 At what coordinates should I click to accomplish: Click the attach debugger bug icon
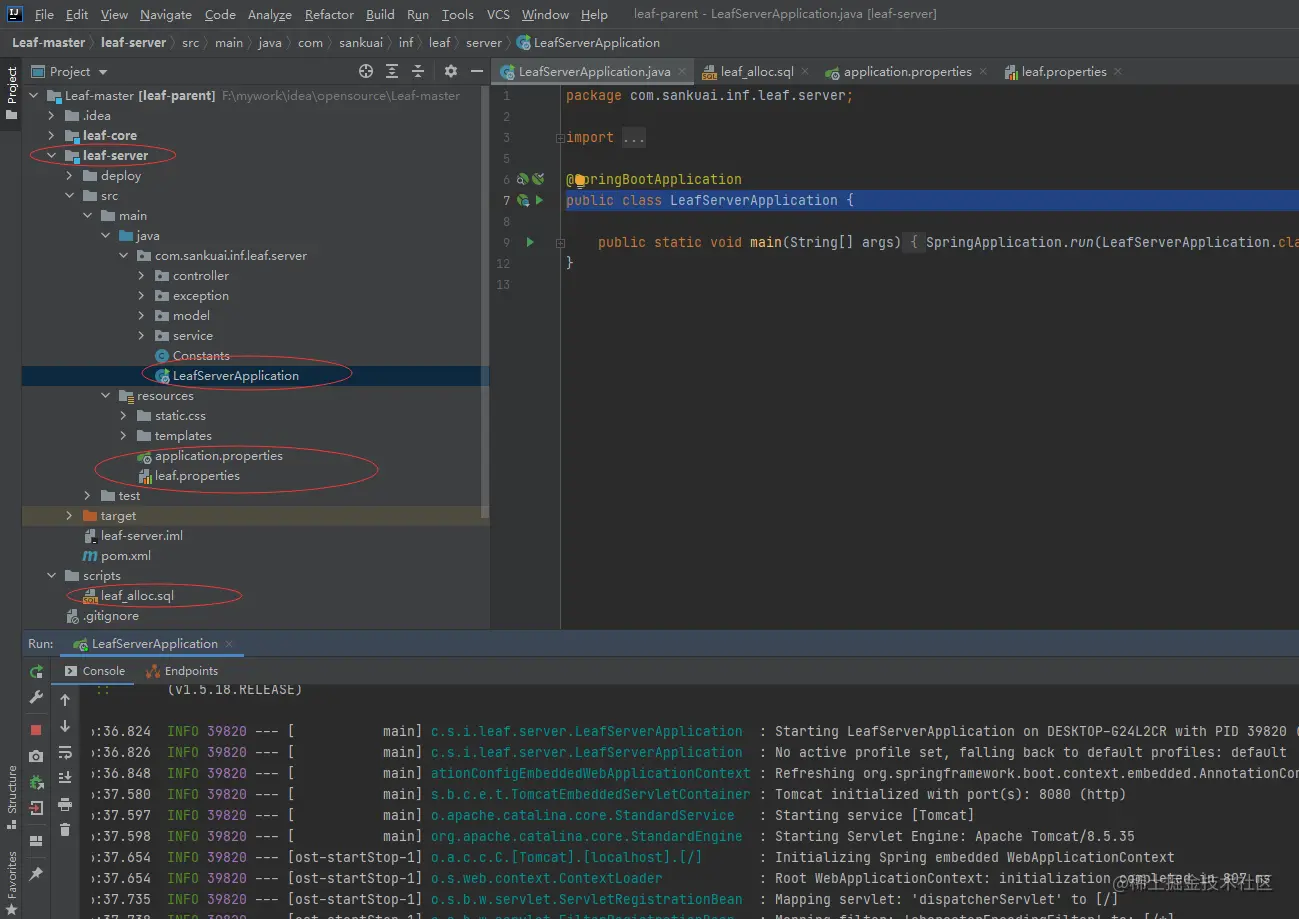click(x=36, y=782)
